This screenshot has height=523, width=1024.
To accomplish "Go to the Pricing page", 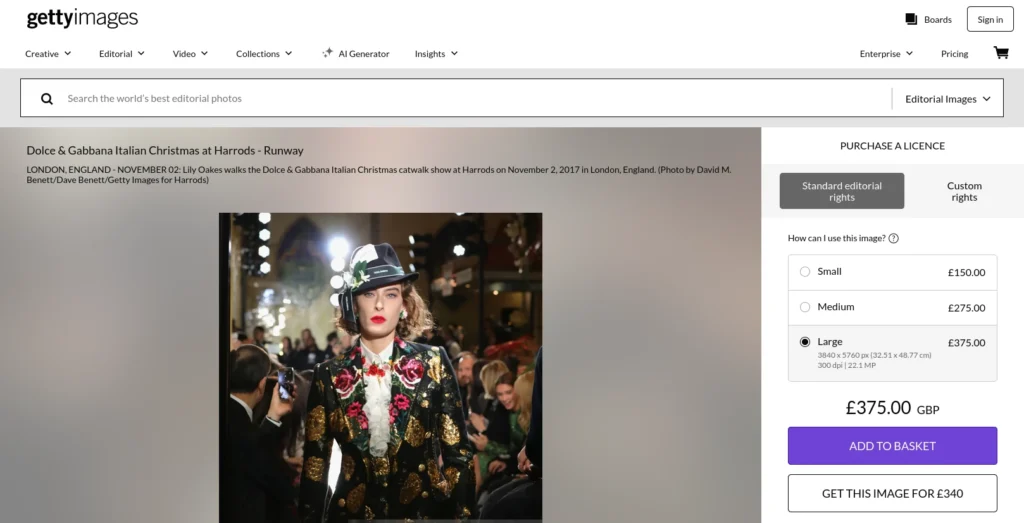I will pyautogui.click(x=954, y=54).
